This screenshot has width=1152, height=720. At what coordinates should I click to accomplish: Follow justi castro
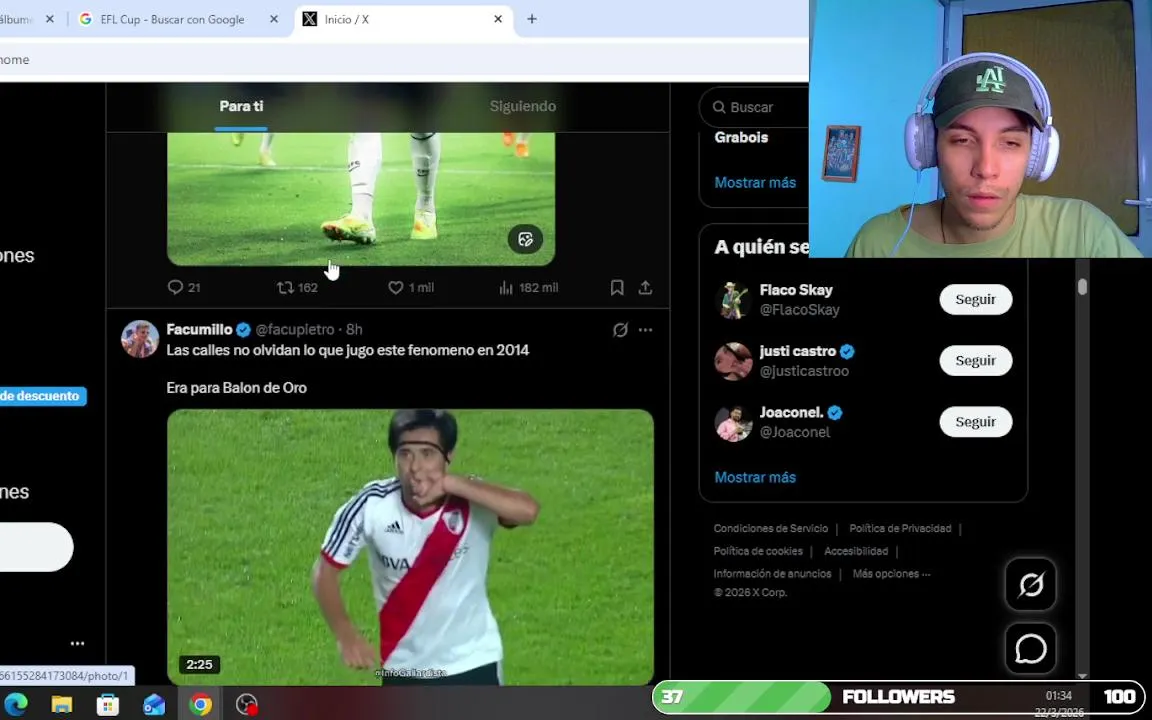point(975,361)
